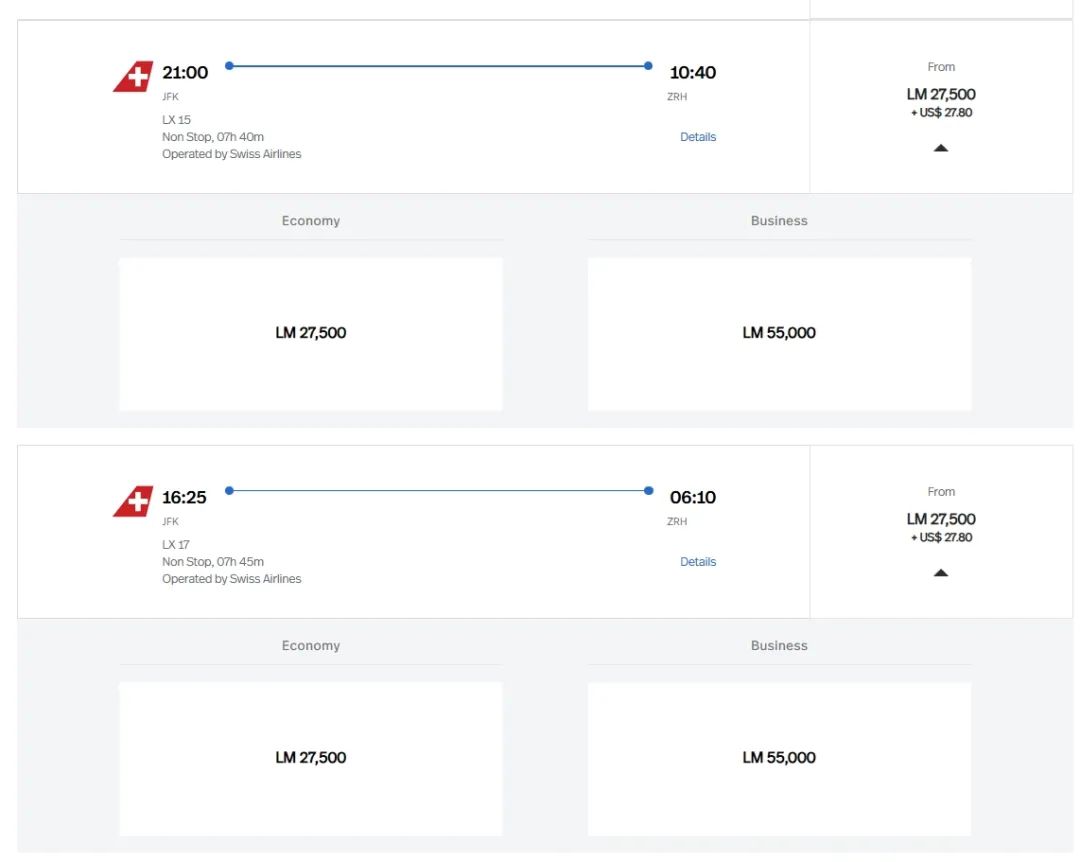Screen dimensions: 1080x862
Task: Click the Business column header under LX 15
Action: [778, 221]
